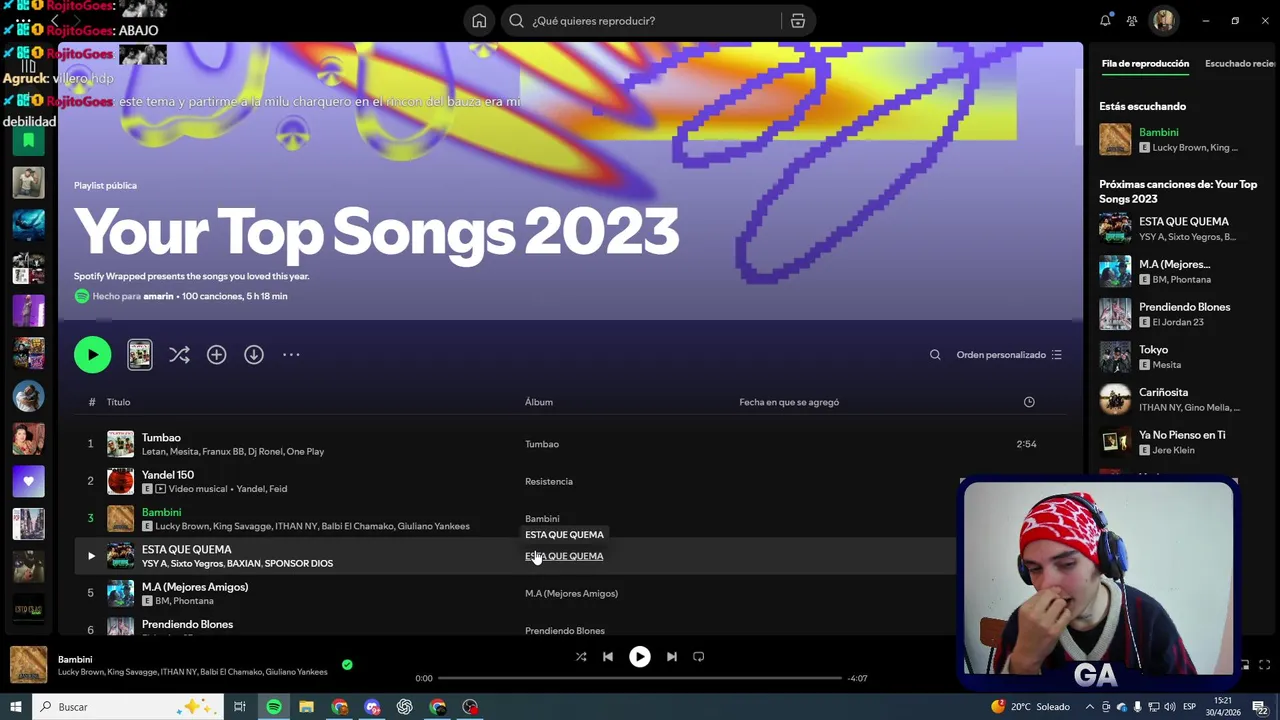Toggle shuffle in player bar
Screen dimensions: 1280x720
point(581,657)
